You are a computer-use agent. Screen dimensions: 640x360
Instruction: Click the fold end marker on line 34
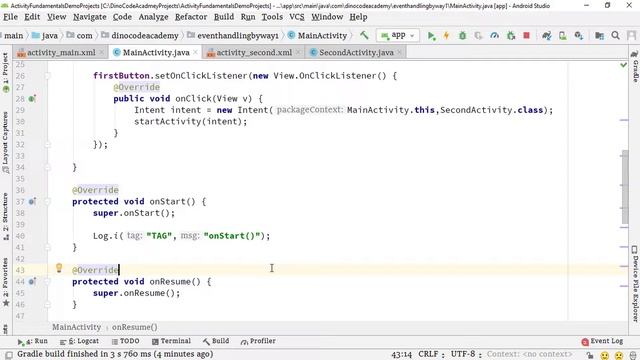tap(47, 167)
